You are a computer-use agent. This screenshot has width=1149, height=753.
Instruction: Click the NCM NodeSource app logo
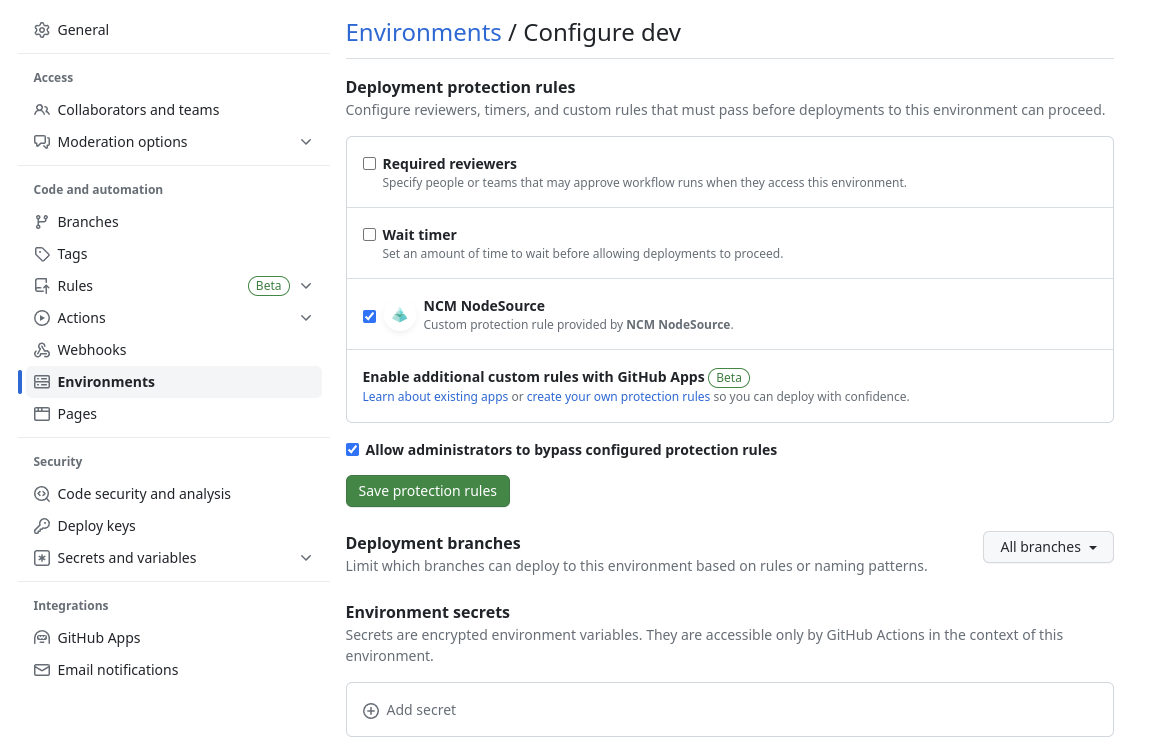tap(400, 316)
